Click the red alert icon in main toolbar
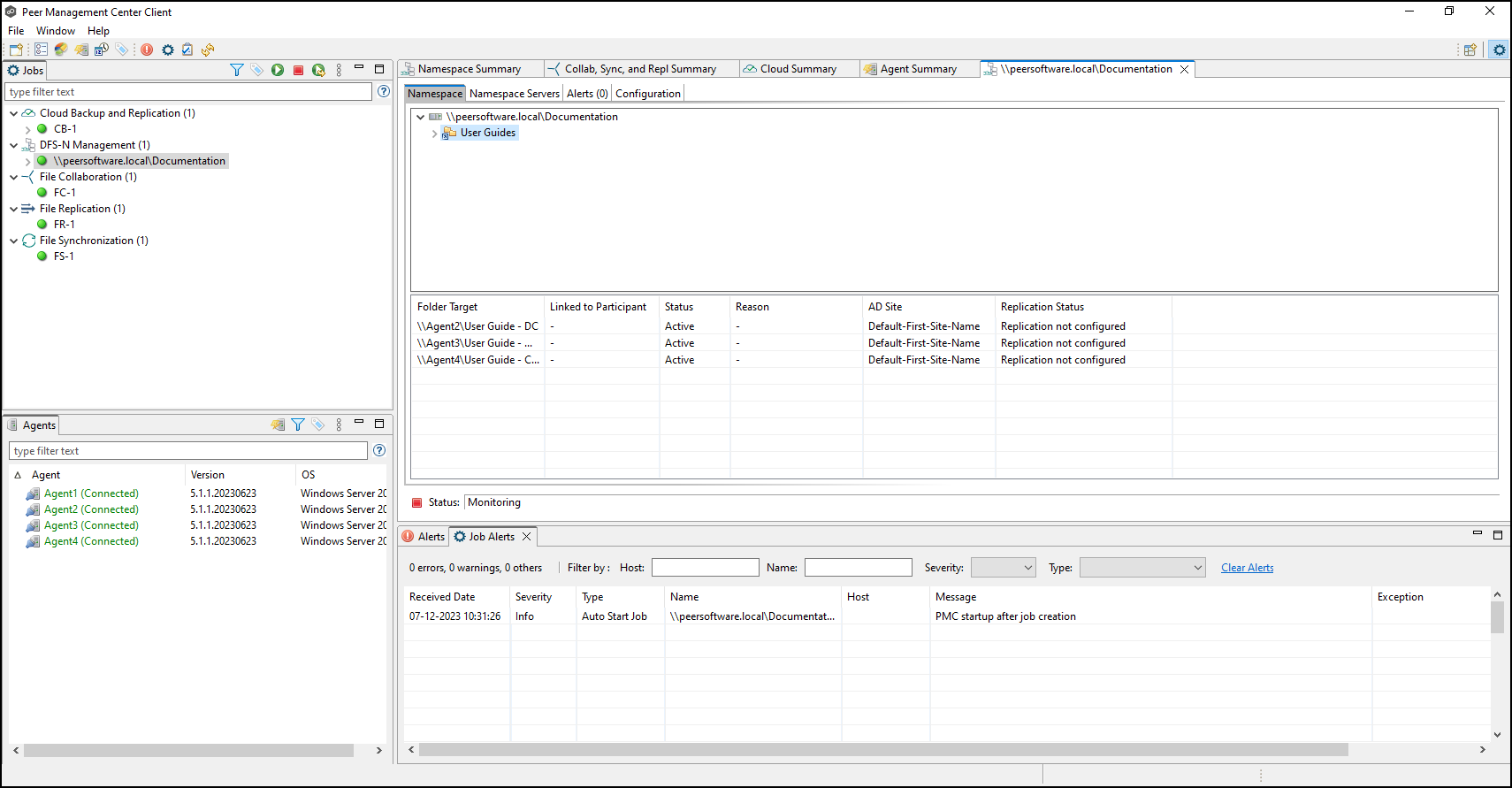The height and width of the screenshot is (788, 1512). coord(147,50)
